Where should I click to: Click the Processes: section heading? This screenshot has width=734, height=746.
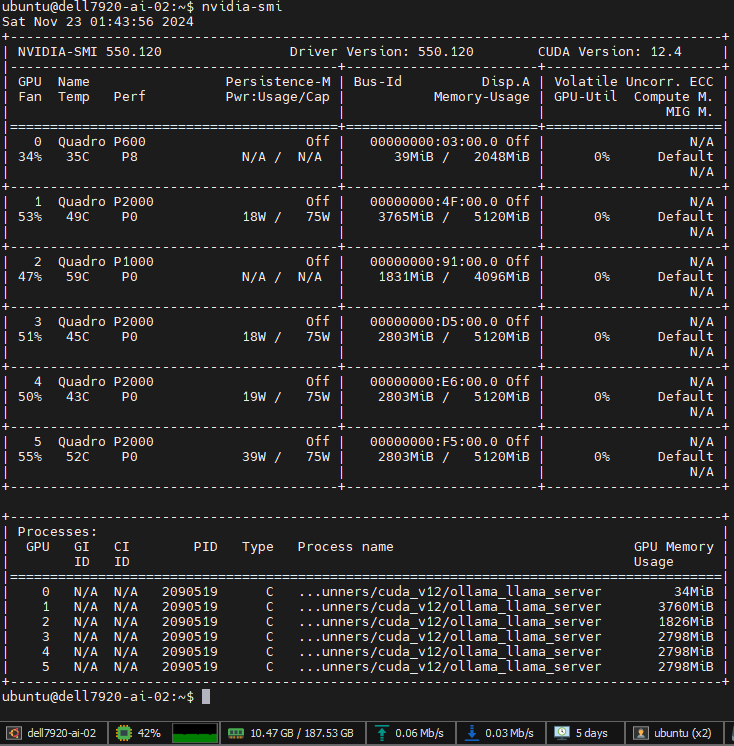[58, 531]
